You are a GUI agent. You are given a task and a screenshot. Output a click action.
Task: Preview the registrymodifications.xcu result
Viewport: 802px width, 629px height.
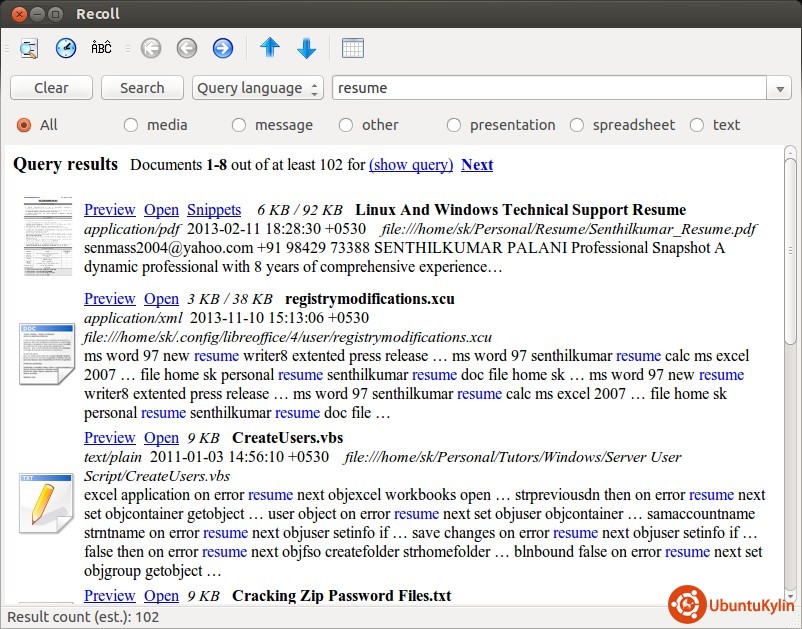pos(109,299)
